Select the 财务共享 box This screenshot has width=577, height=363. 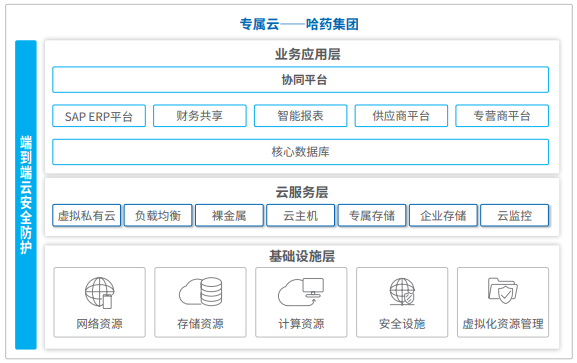(x=200, y=116)
